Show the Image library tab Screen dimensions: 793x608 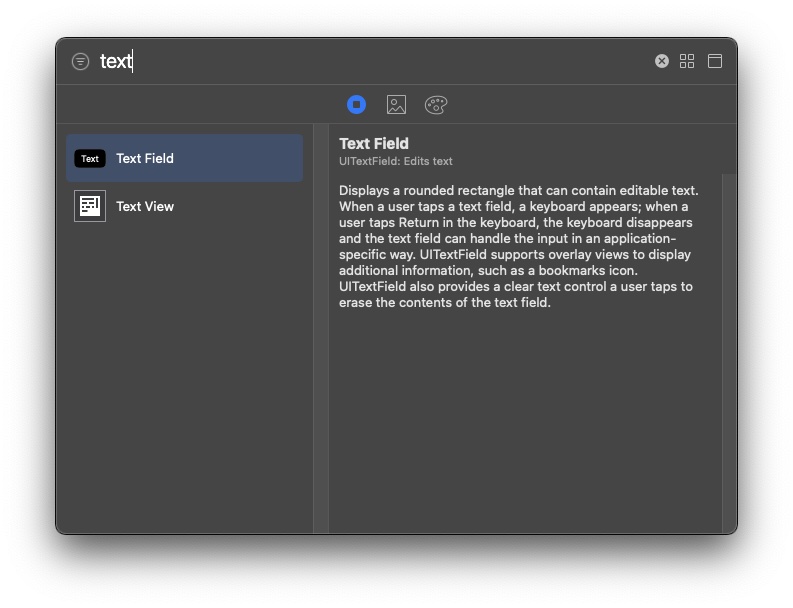[396, 105]
